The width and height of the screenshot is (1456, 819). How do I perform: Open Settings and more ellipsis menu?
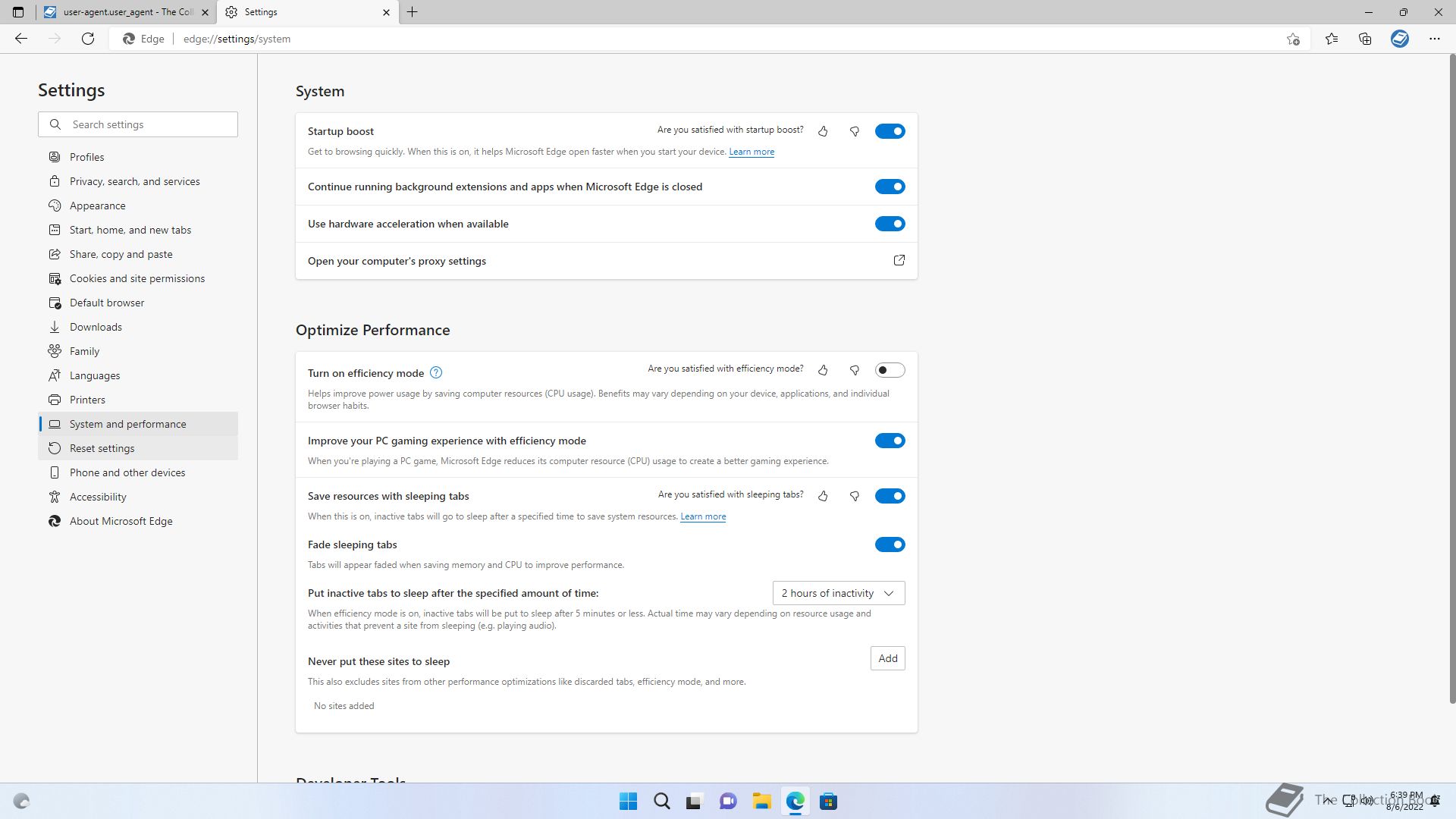click(1435, 39)
